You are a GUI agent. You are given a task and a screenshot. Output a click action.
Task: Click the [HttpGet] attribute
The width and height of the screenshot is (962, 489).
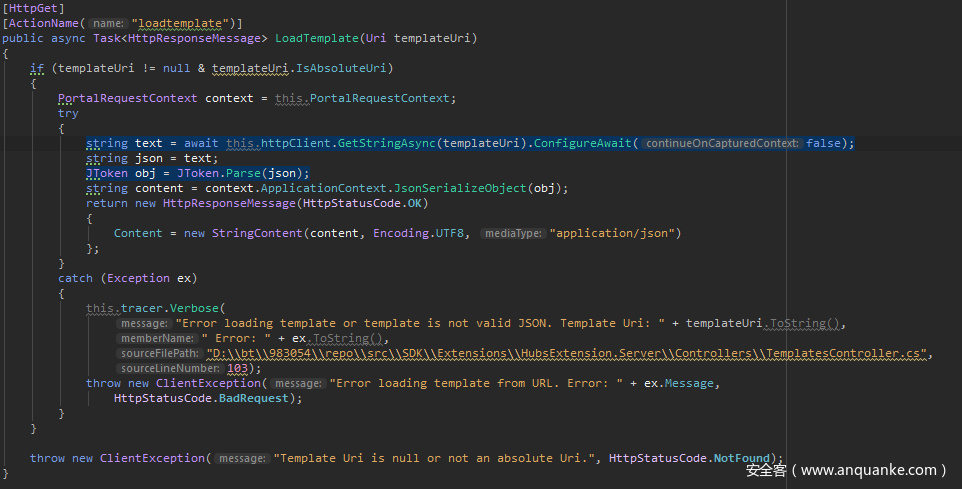click(33, 8)
